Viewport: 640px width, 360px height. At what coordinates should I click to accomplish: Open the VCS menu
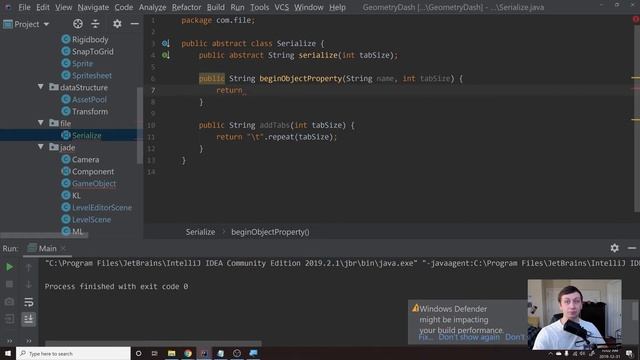tap(281, 7)
